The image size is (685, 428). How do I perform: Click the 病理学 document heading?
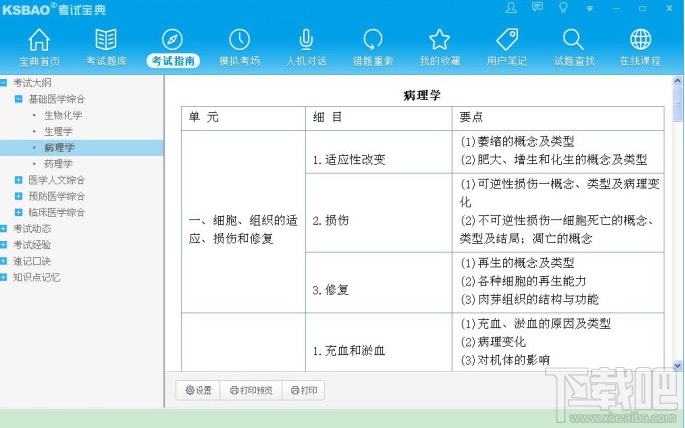(x=422, y=95)
